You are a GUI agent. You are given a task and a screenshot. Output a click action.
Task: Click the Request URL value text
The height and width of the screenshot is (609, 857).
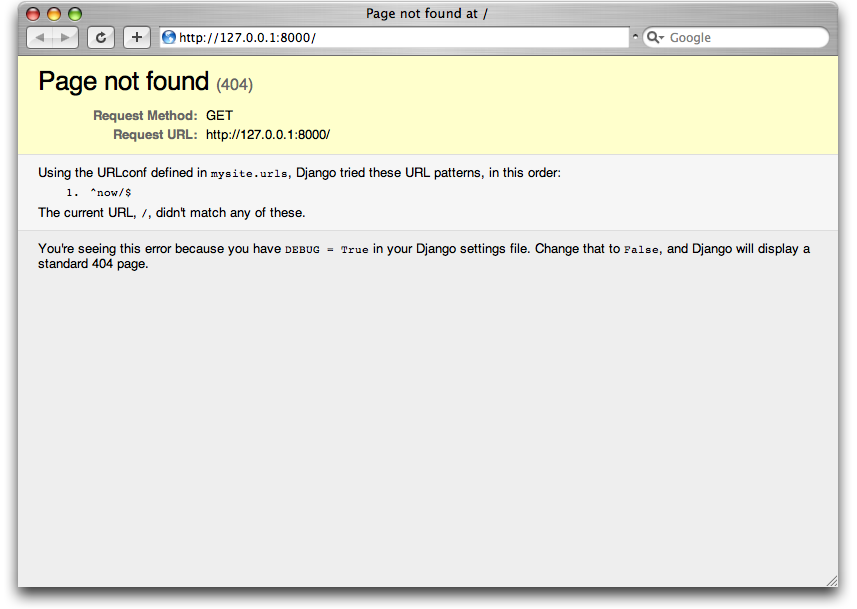(268, 135)
